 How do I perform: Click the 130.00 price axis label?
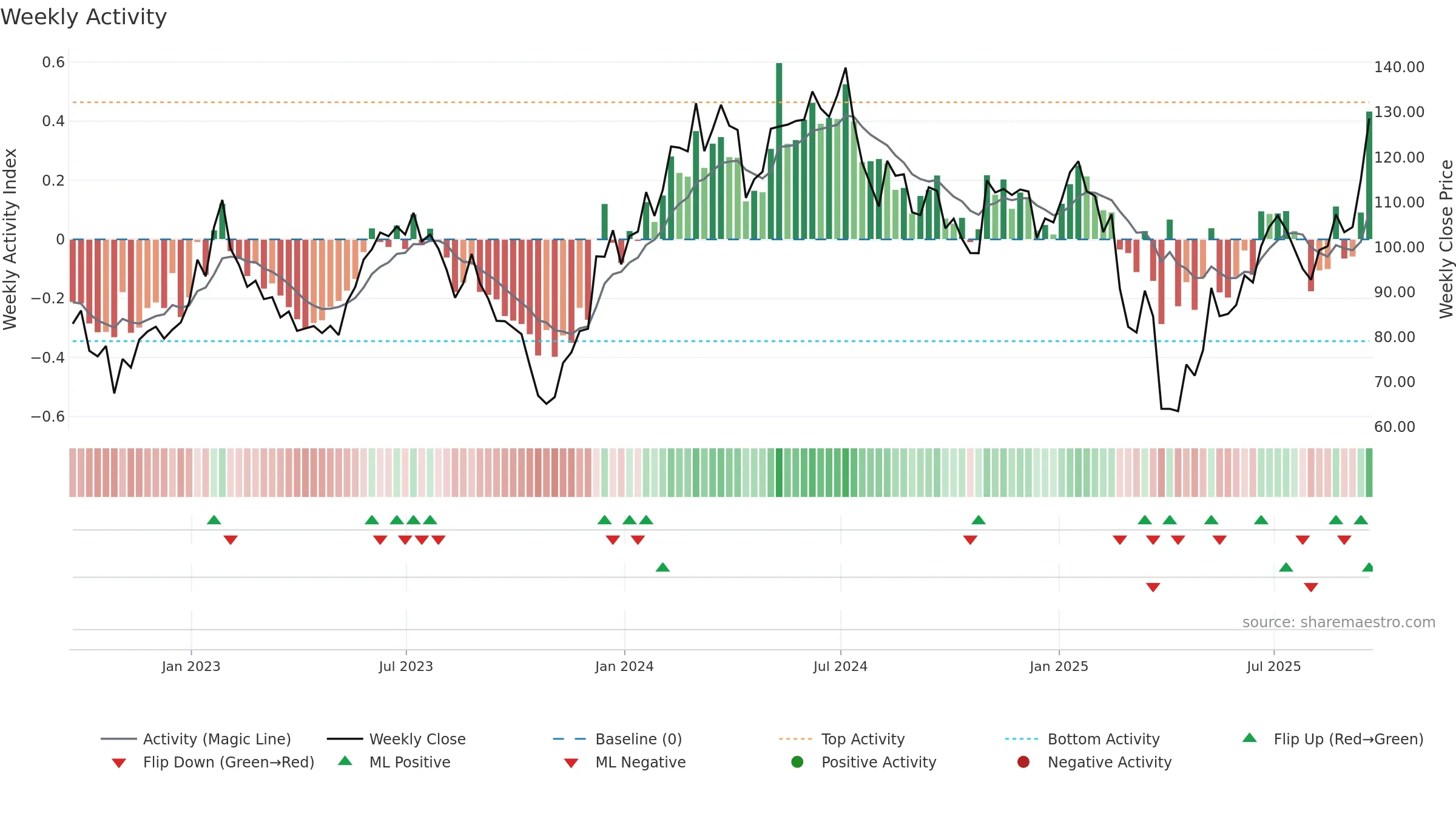point(1399,112)
